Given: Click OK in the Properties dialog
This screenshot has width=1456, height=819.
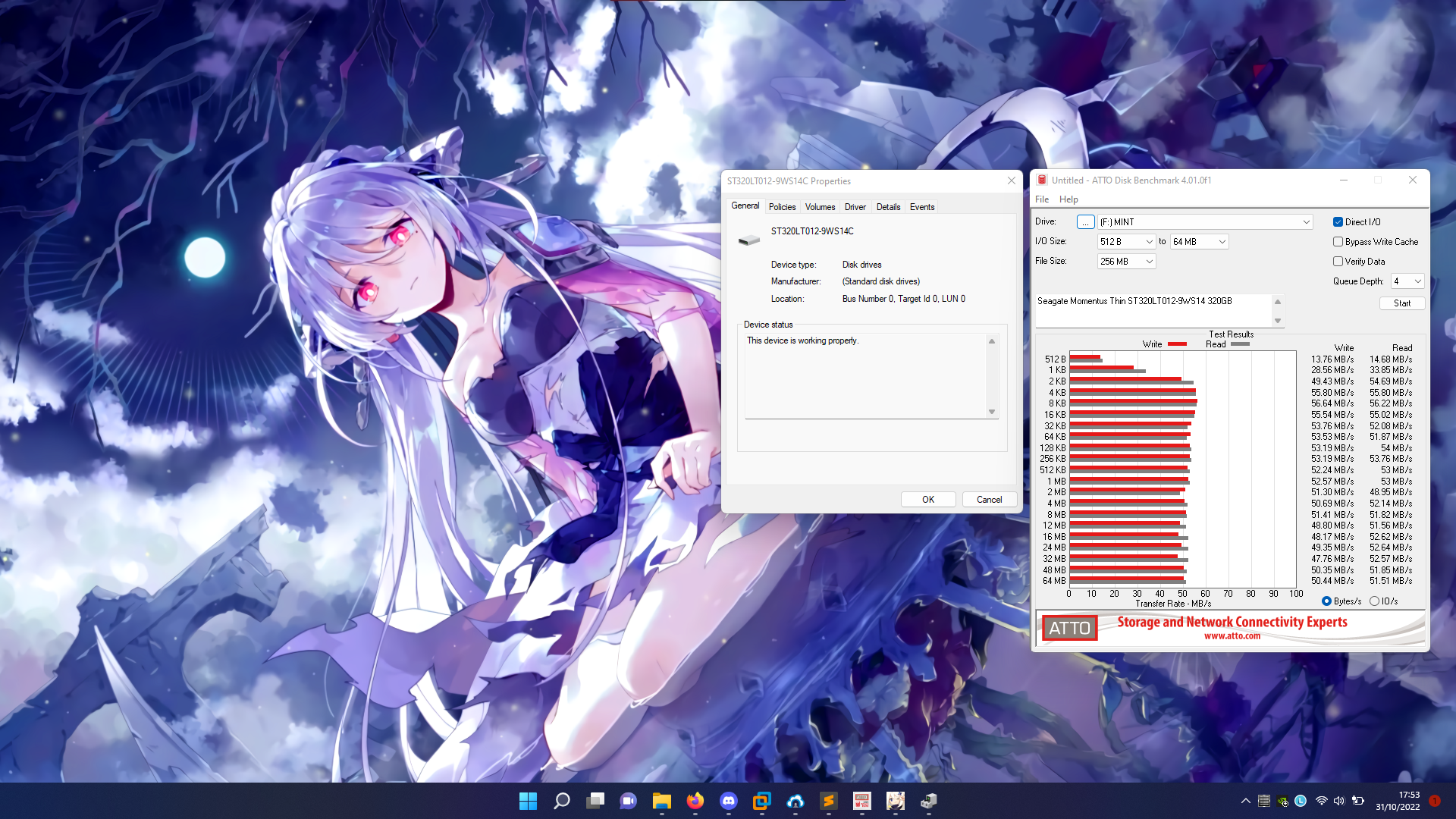Looking at the screenshot, I should [x=928, y=499].
